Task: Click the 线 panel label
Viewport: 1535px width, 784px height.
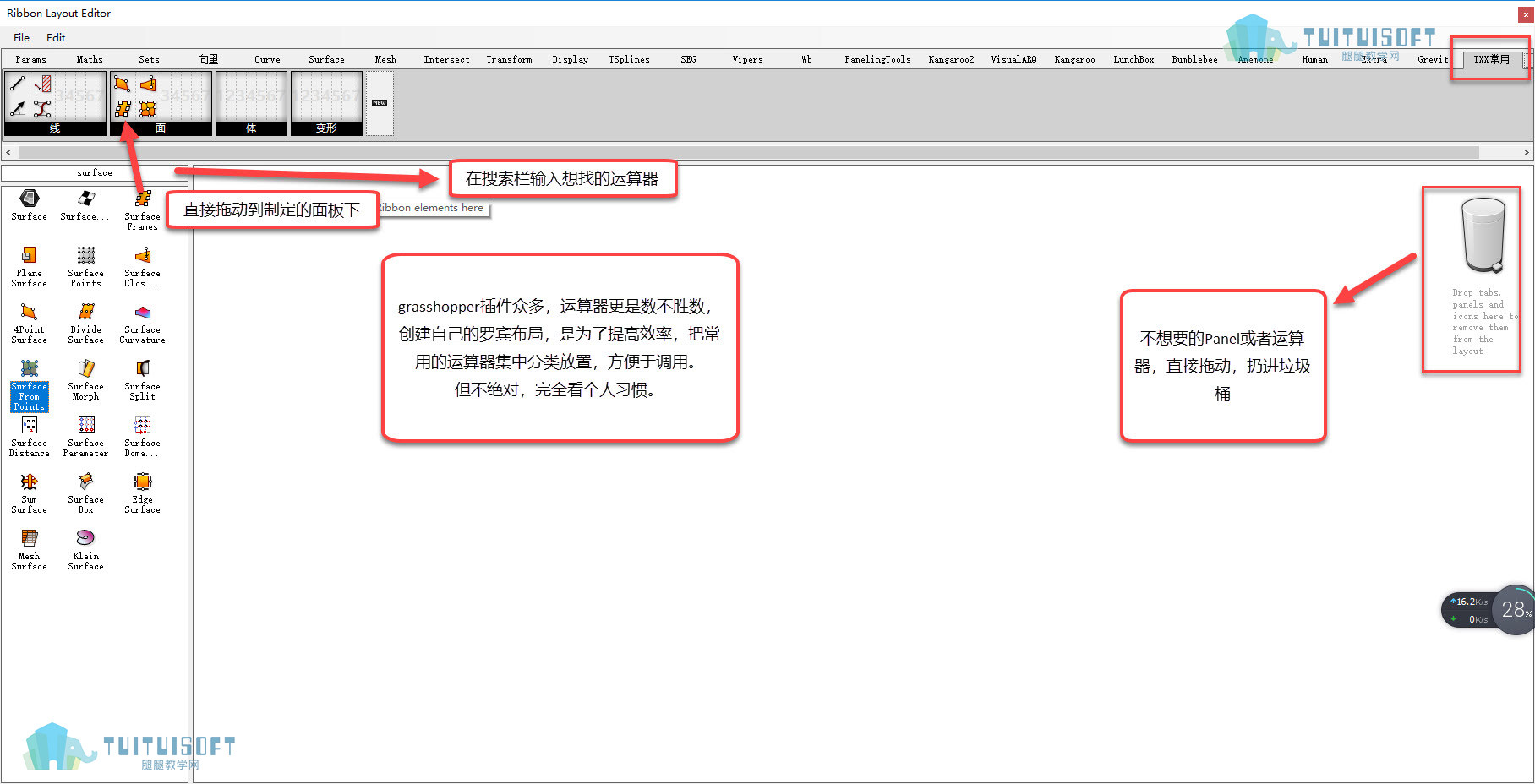Action: [55, 128]
